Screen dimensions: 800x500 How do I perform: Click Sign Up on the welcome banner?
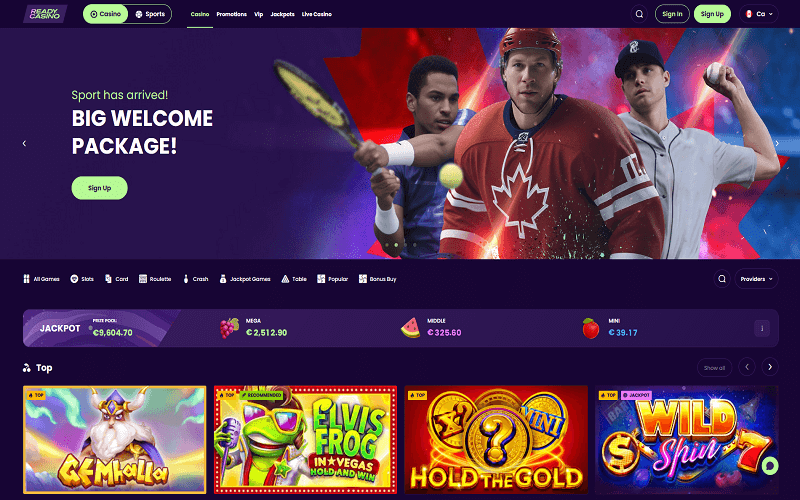tap(99, 188)
